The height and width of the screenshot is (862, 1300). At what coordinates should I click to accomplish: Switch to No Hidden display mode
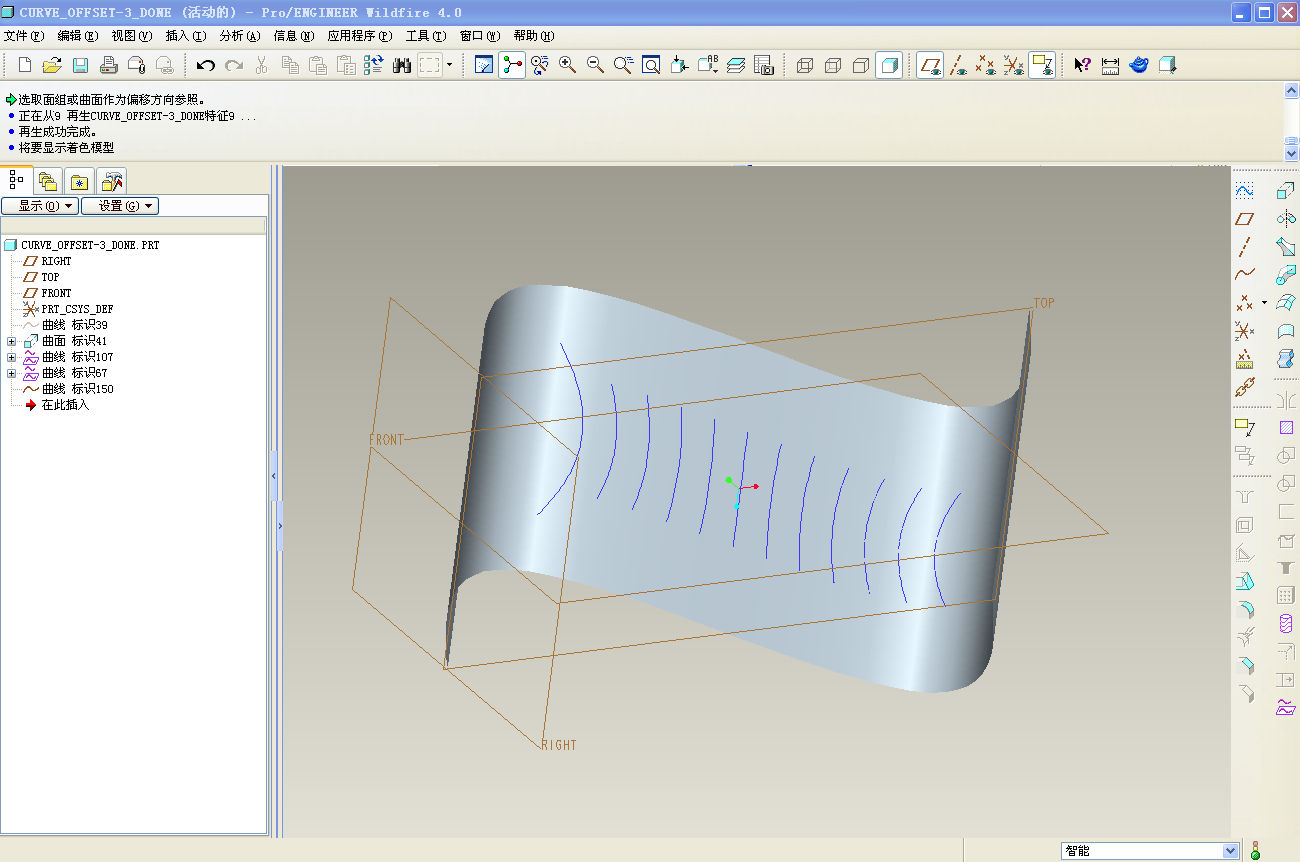(861, 65)
